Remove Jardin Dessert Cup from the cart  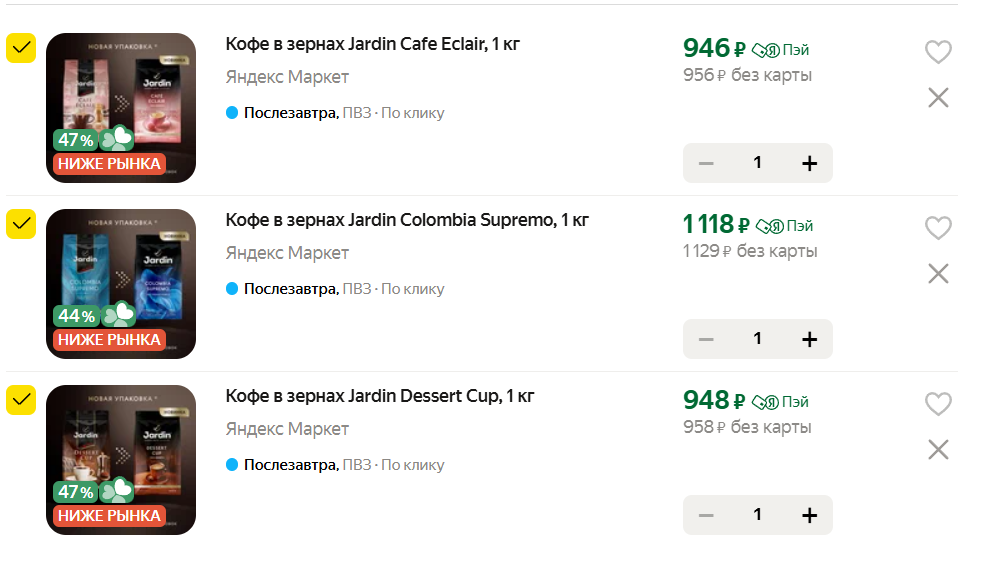point(938,450)
